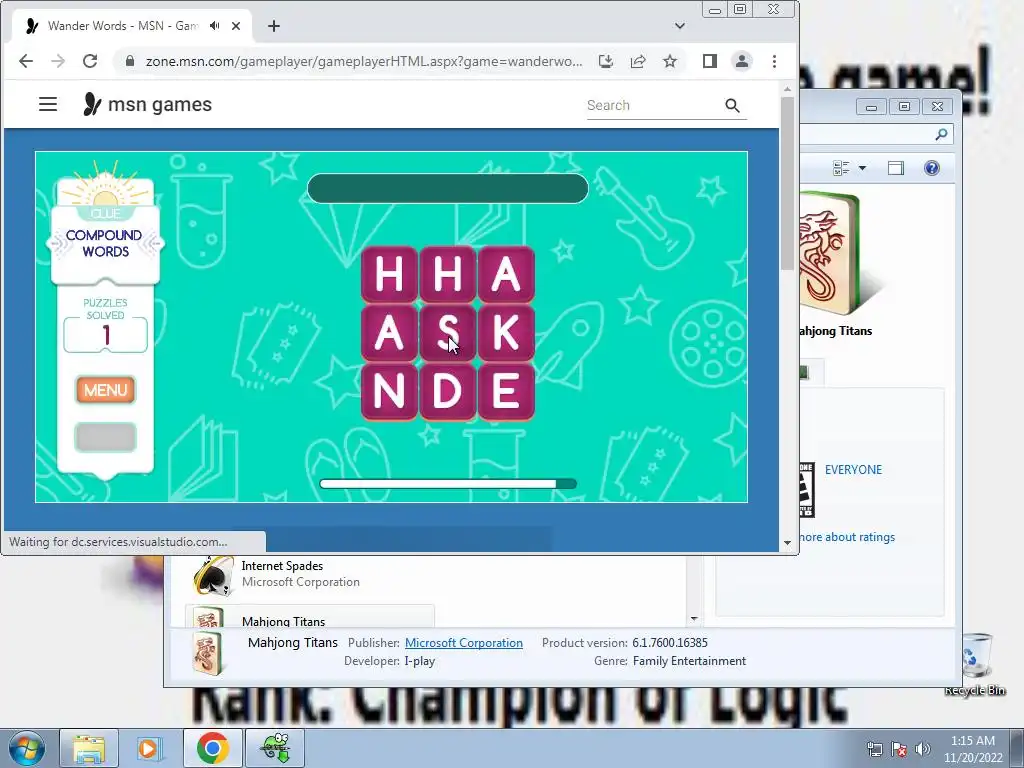Open the Recycle Bin desktop icon
The height and width of the screenshot is (768, 1024).
[x=976, y=664]
